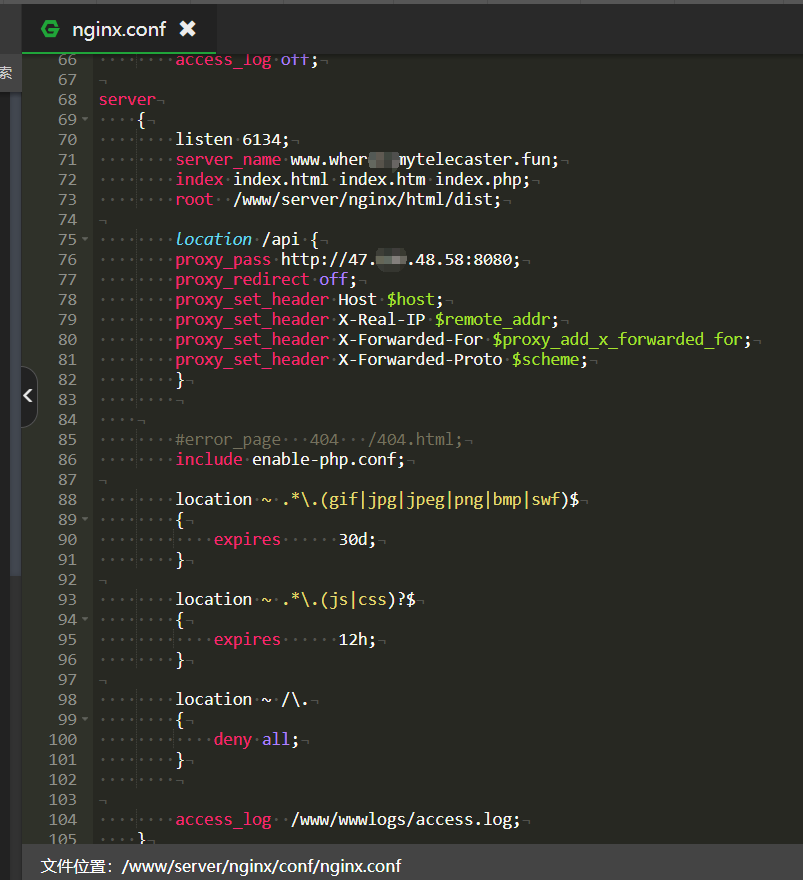Viewport: 803px width, 880px height.
Task: Click the commented '#error_page' line 85
Action: (319, 439)
